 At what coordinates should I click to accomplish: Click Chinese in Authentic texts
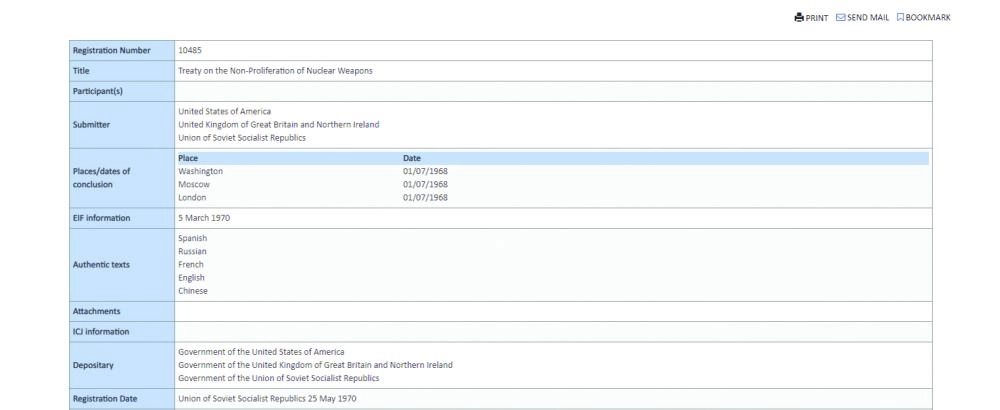(193, 291)
